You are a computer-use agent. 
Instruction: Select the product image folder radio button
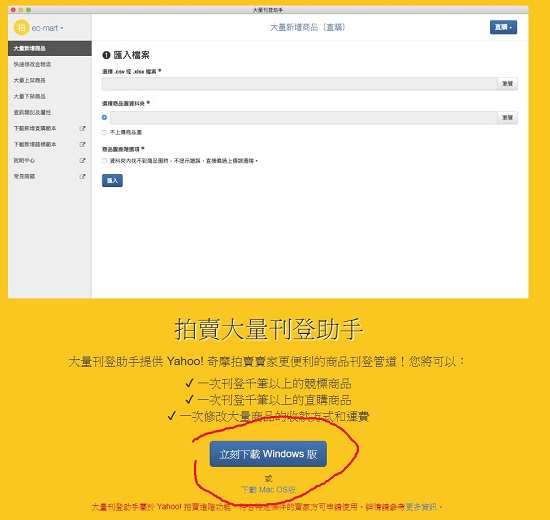tap(104, 118)
